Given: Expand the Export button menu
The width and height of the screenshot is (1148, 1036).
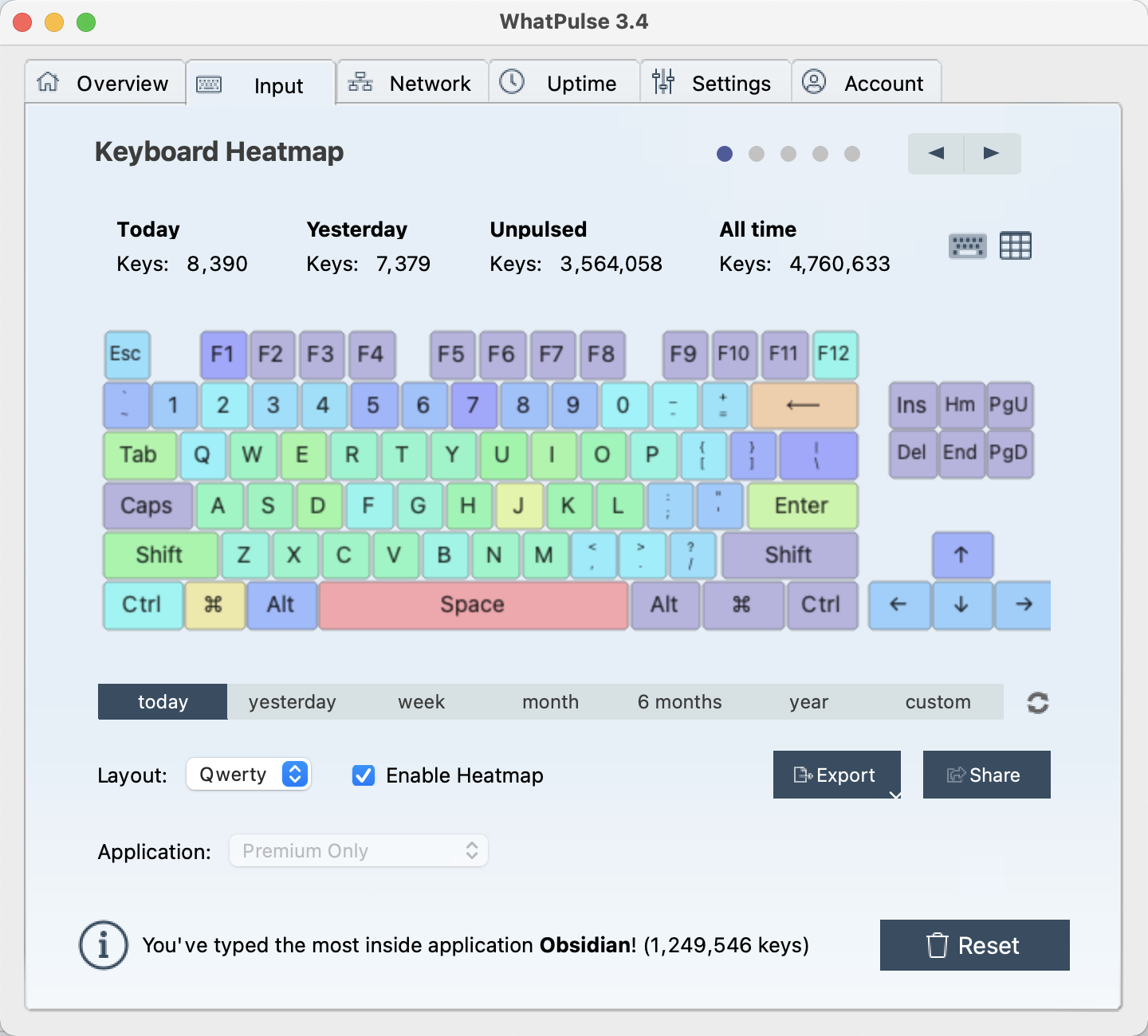Looking at the screenshot, I should coord(894,794).
